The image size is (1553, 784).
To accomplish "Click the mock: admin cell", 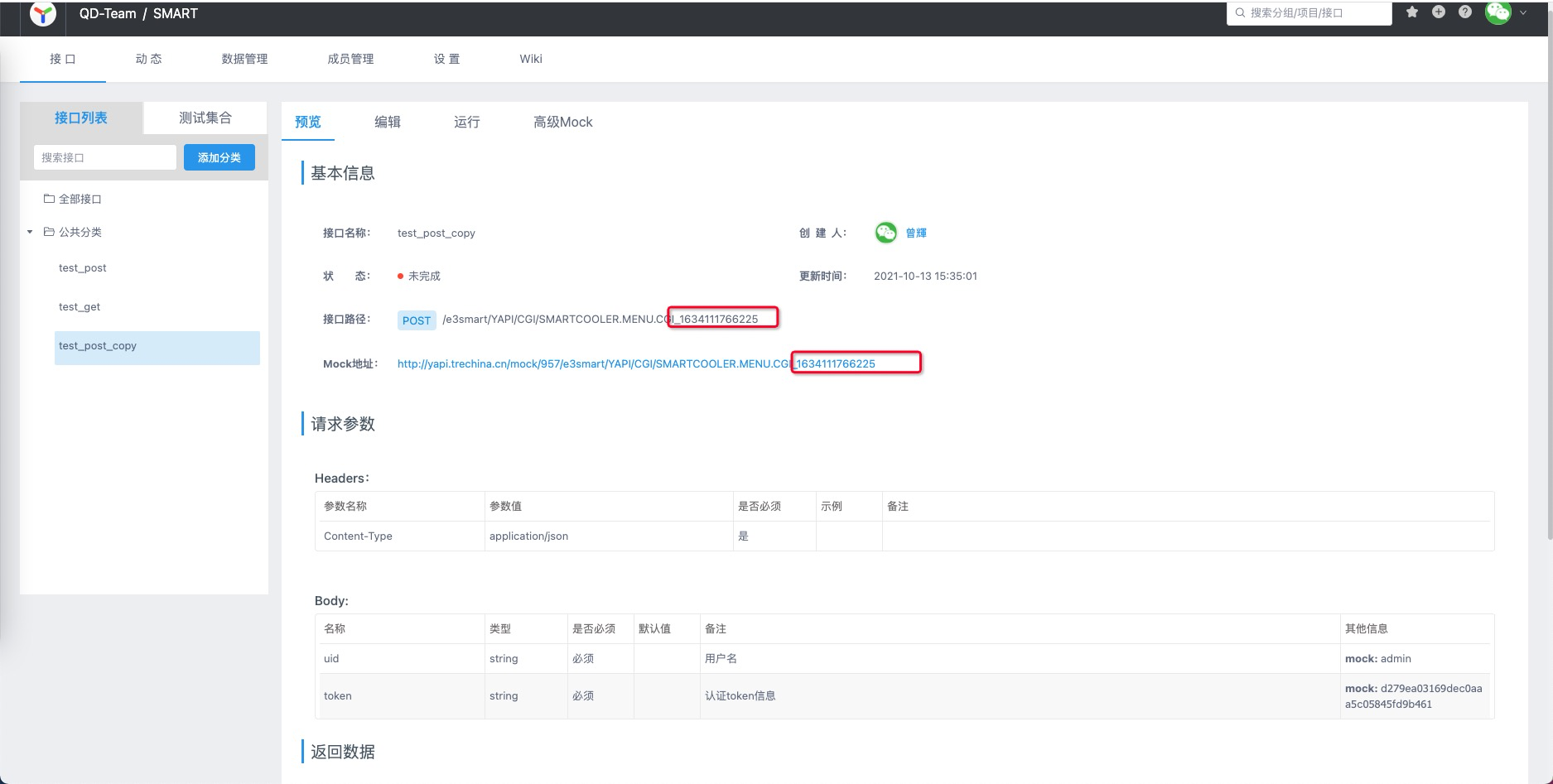I will tap(1416, 659).
